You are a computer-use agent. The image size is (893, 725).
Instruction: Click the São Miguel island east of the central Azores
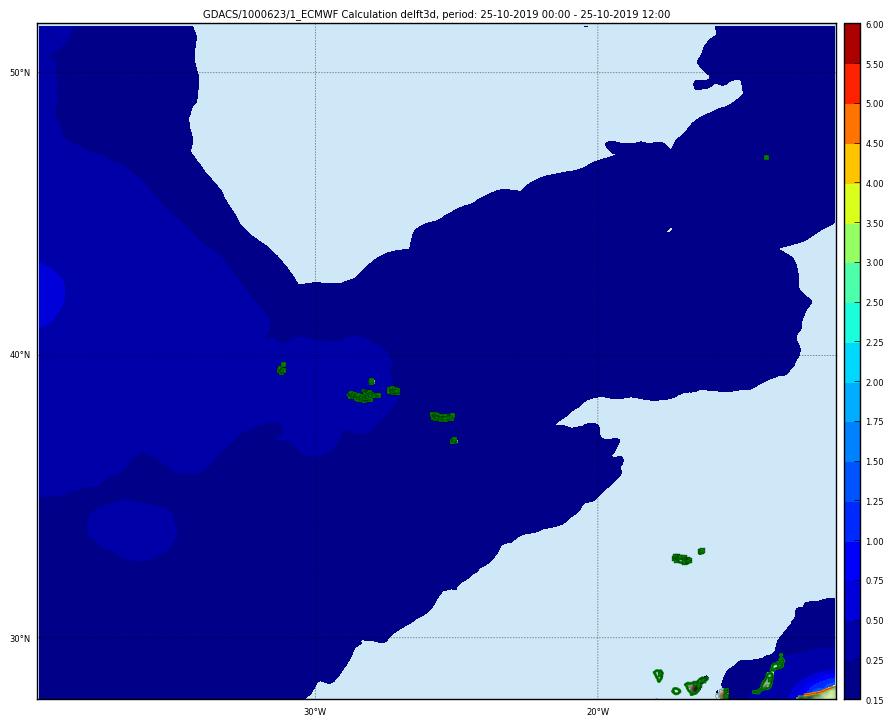click(442, 416)
